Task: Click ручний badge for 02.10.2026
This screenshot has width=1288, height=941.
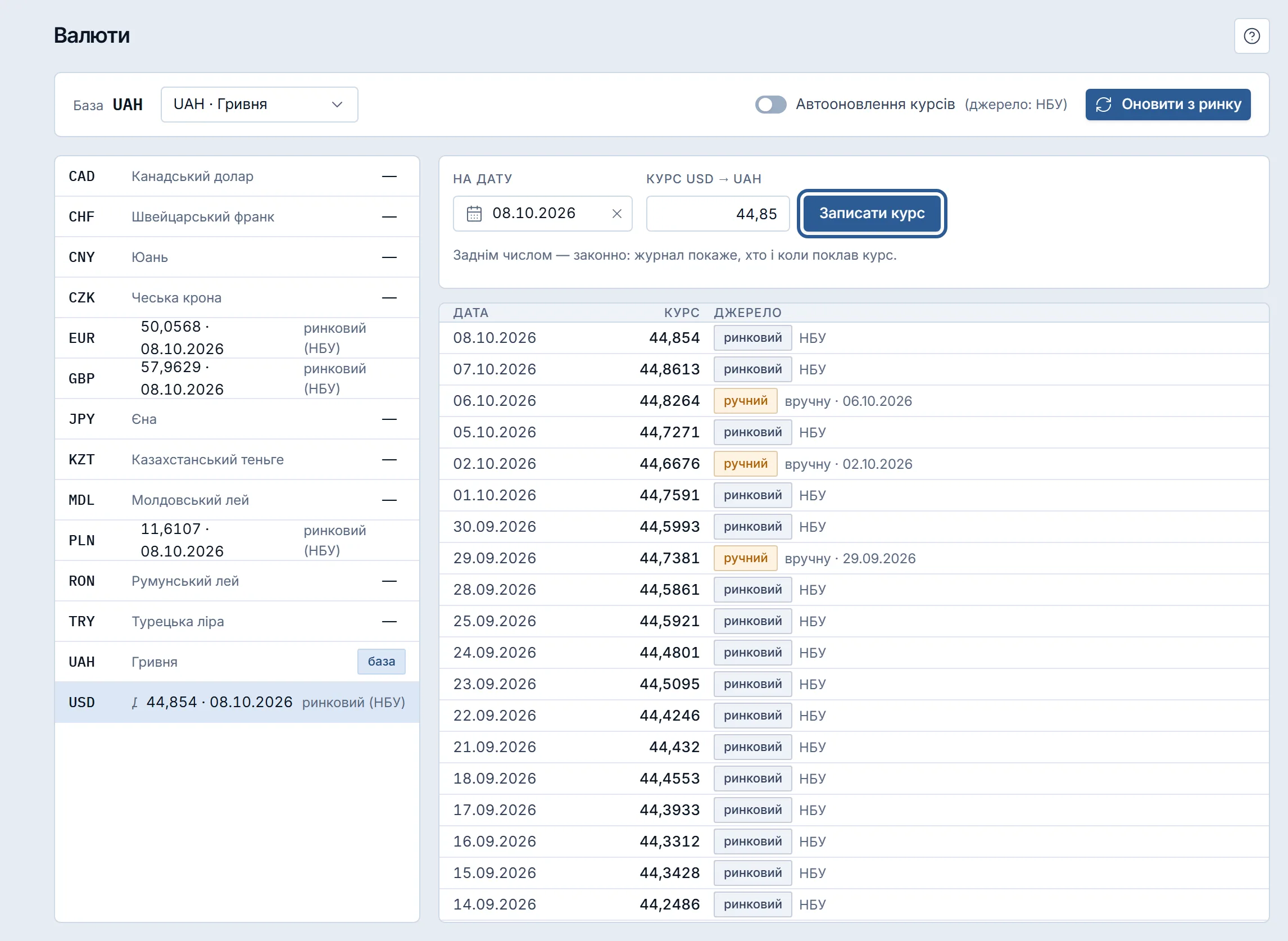Action: pyautogui.click(x=745, y=464)
